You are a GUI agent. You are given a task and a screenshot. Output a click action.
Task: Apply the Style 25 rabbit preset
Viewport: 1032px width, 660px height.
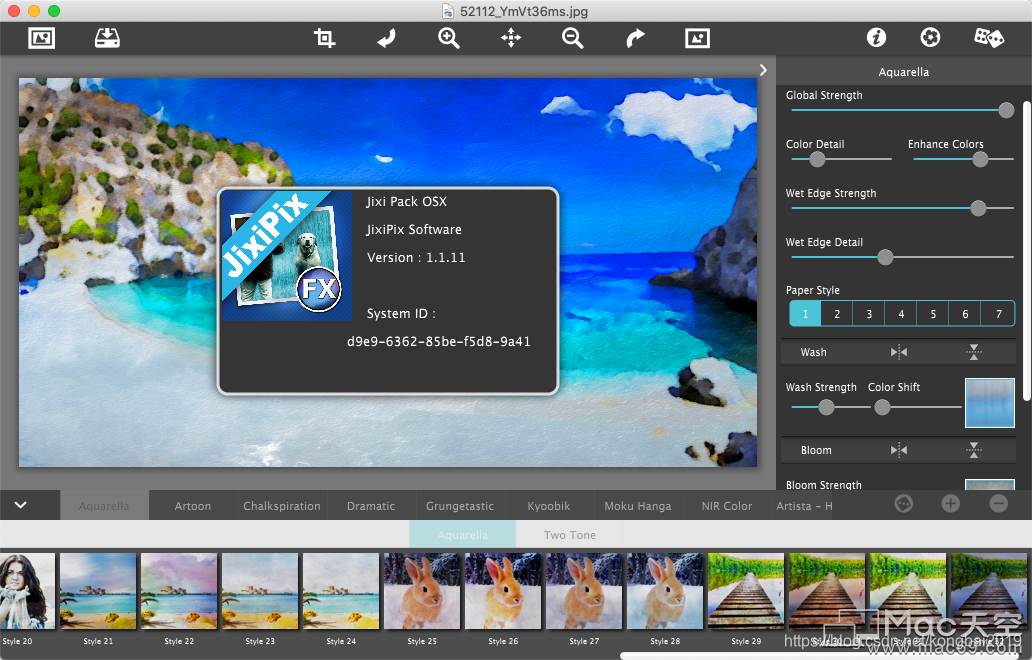pos(422,591)
